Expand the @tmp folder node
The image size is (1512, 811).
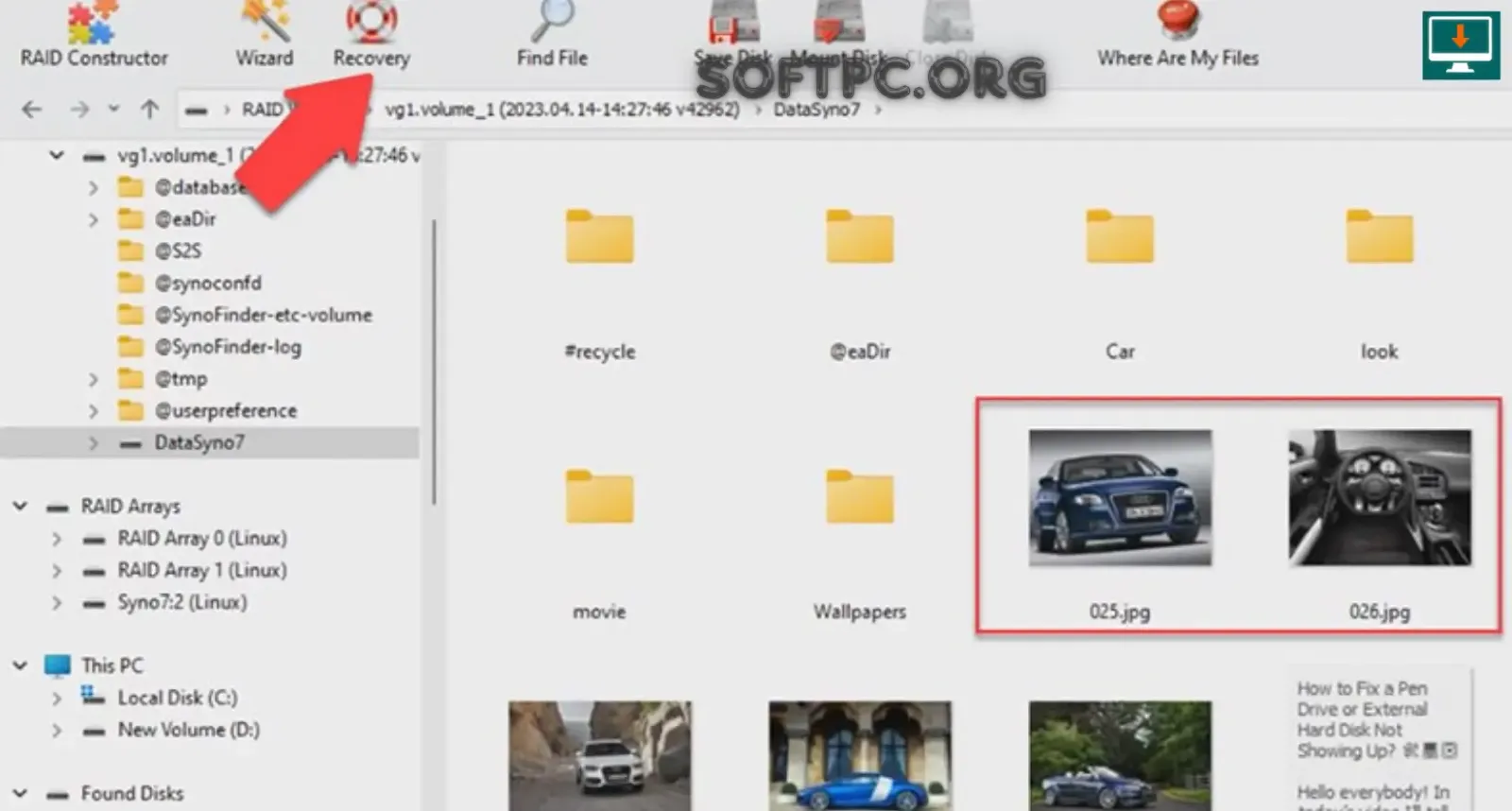point(93,380)
